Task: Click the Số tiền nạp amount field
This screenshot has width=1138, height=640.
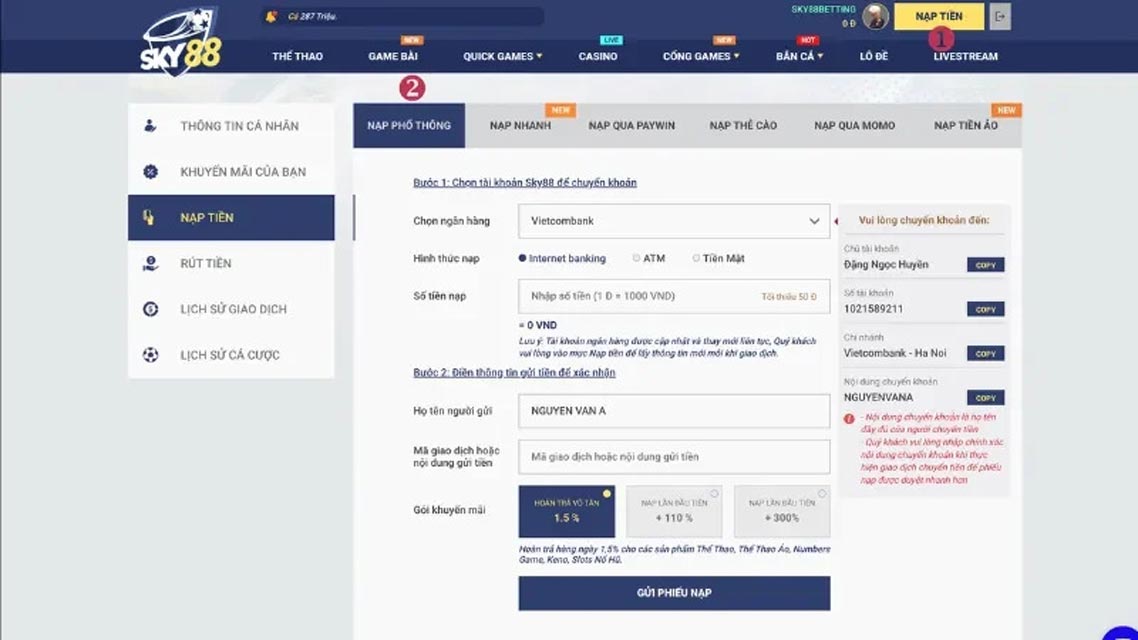Action: pos(674,296)
